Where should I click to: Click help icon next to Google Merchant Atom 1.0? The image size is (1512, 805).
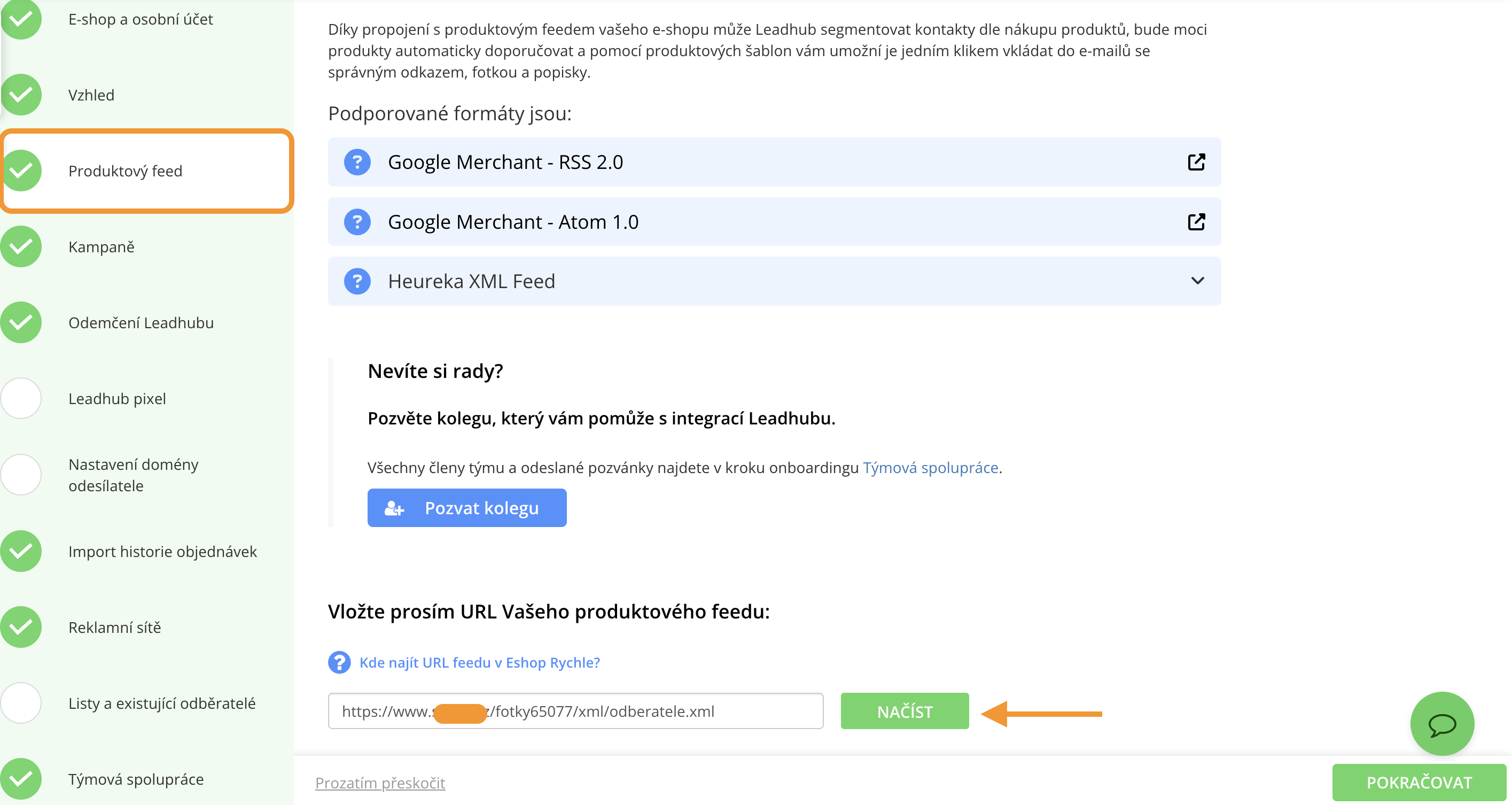click(357, 222)
